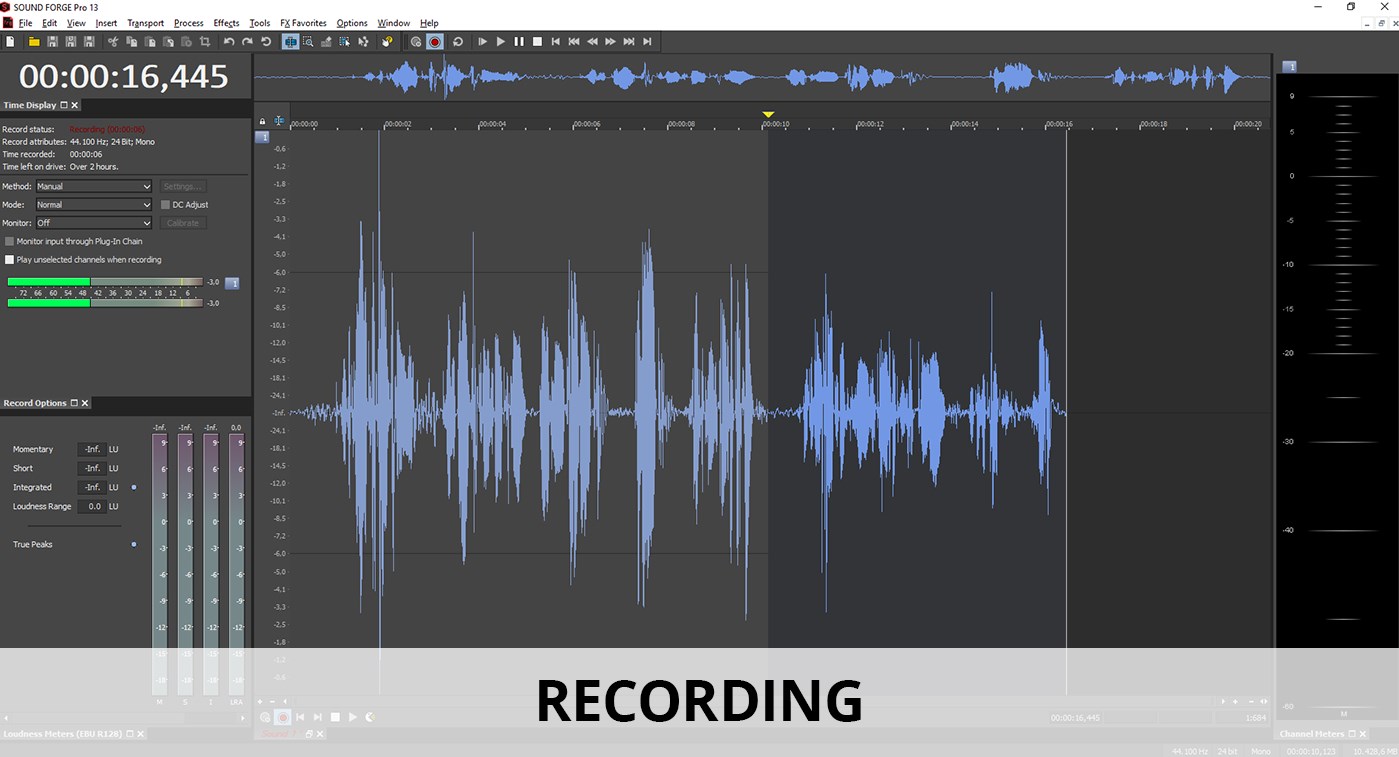This screenshot has width=1399, height=757.
Task: Click the Loudness Range value field
Action: 92,506
